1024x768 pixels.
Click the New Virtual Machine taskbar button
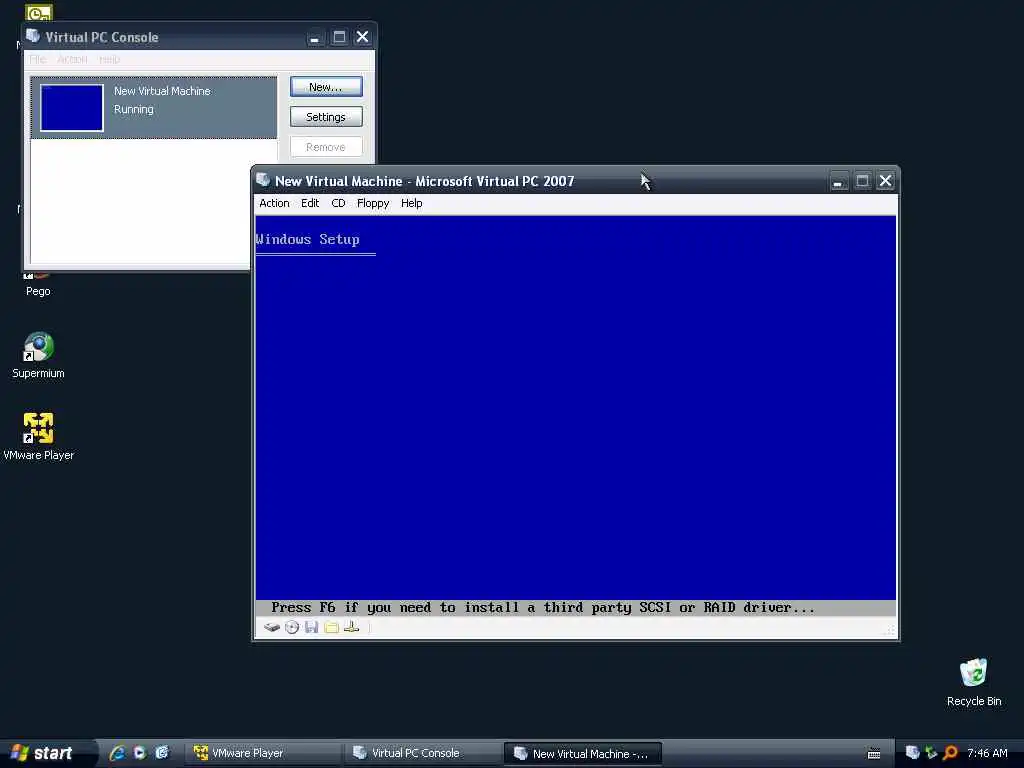pyautogui.click(x=583, y=753)
